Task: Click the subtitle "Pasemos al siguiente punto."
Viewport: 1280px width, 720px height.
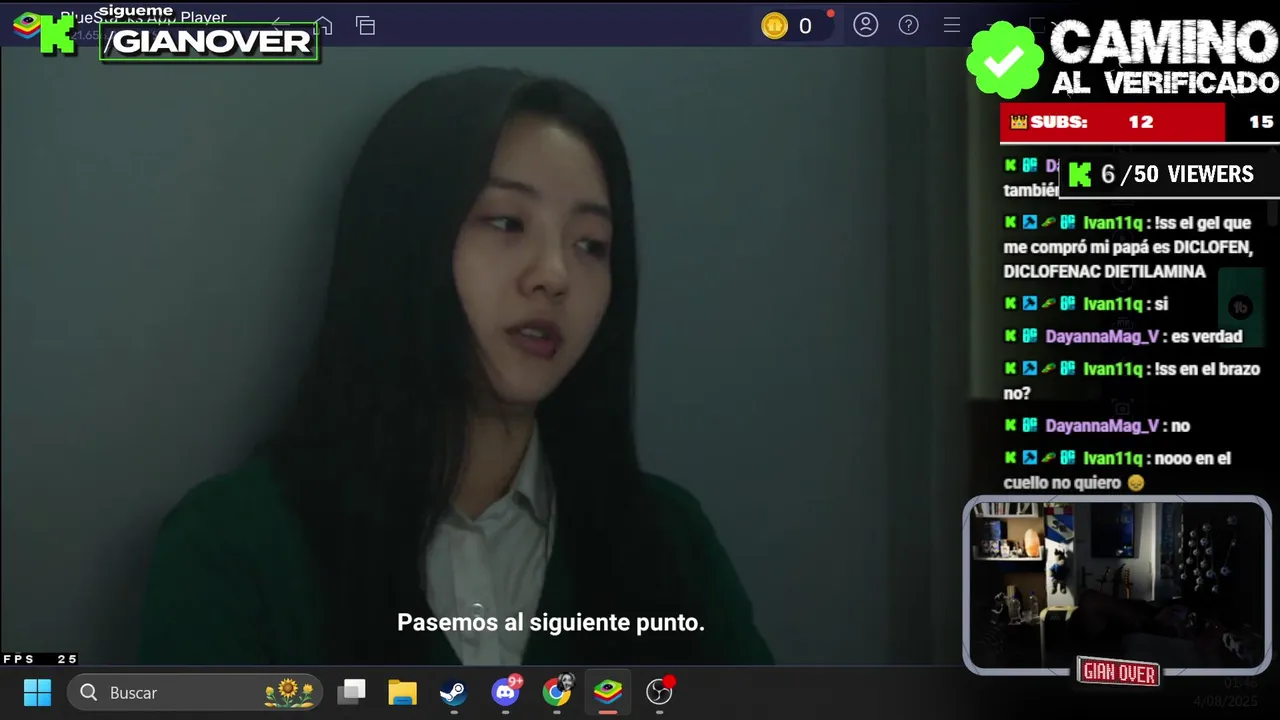Action: [551, 622]
